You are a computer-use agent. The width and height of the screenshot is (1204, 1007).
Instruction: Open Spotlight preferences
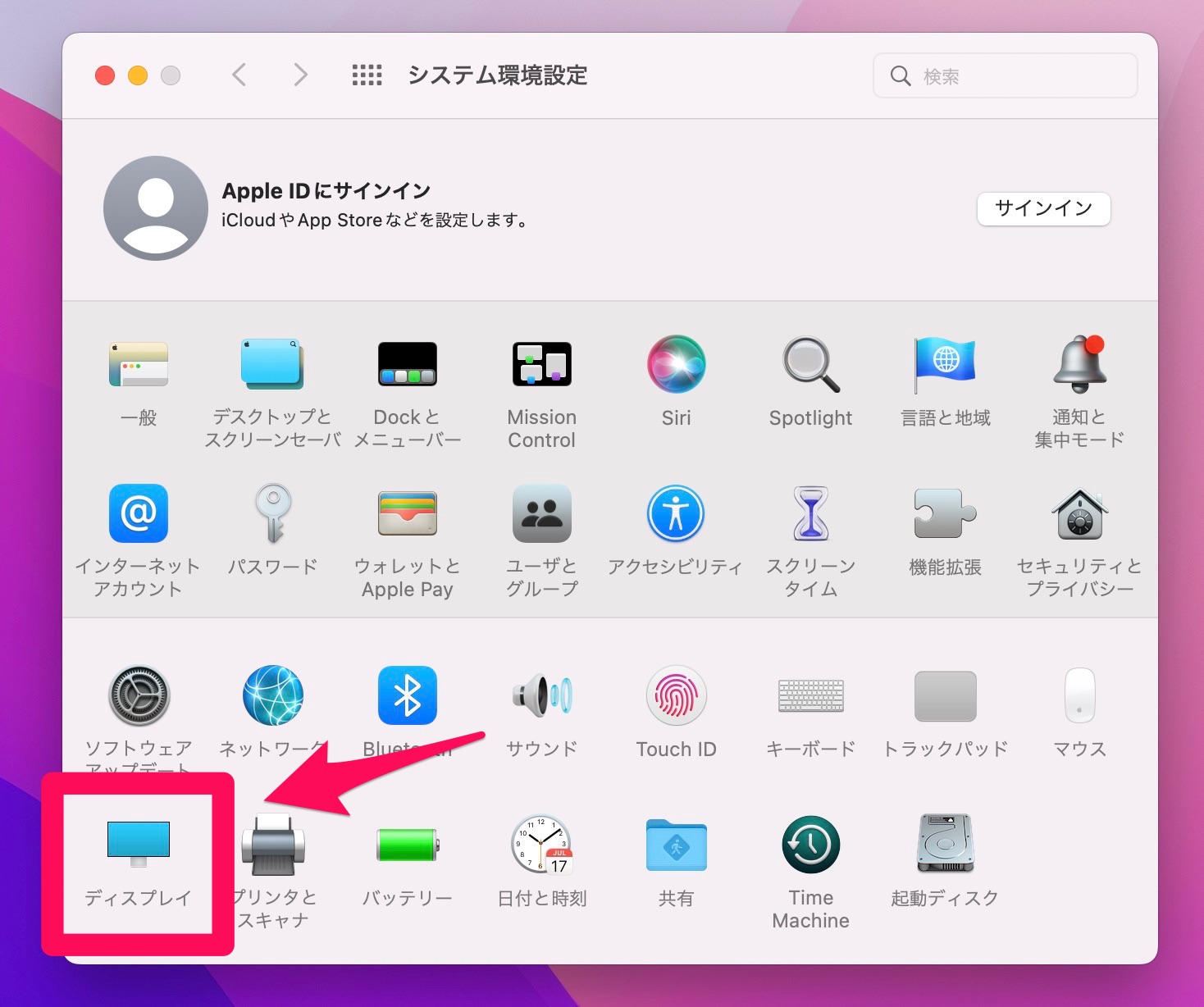click(810, 364)
